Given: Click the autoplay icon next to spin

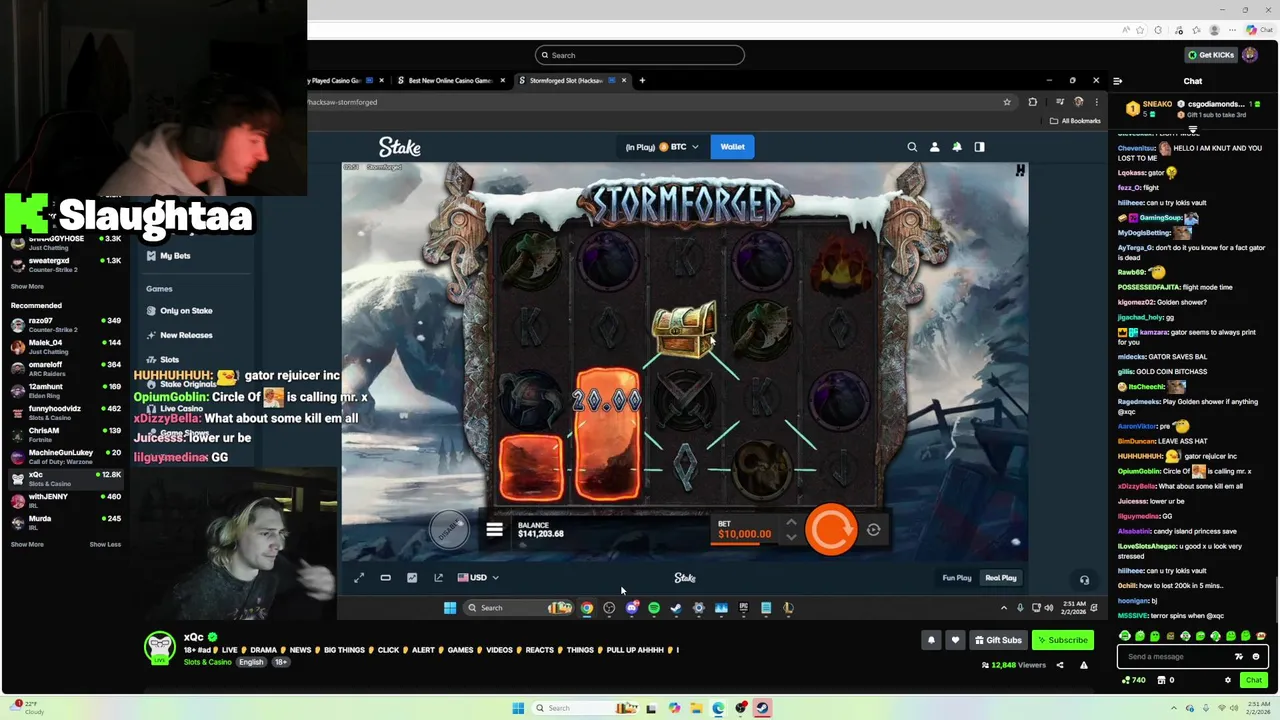Looking at the screenshot, I should 873,530.
